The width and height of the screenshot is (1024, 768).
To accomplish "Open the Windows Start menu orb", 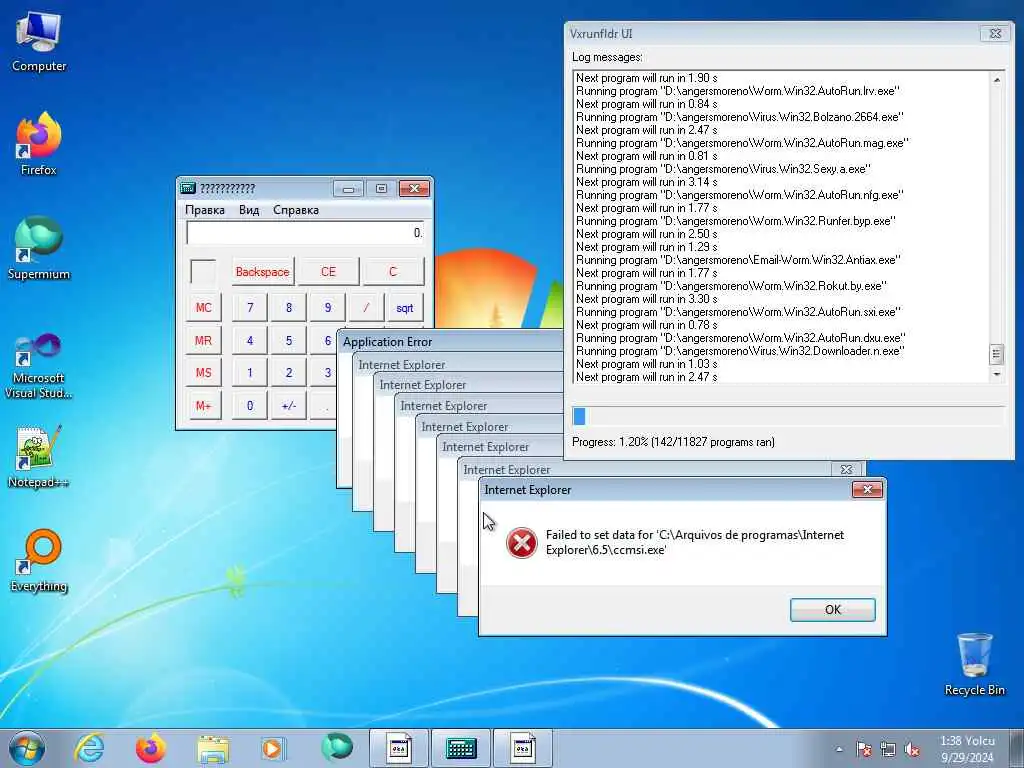I will (x=27, y=748).
